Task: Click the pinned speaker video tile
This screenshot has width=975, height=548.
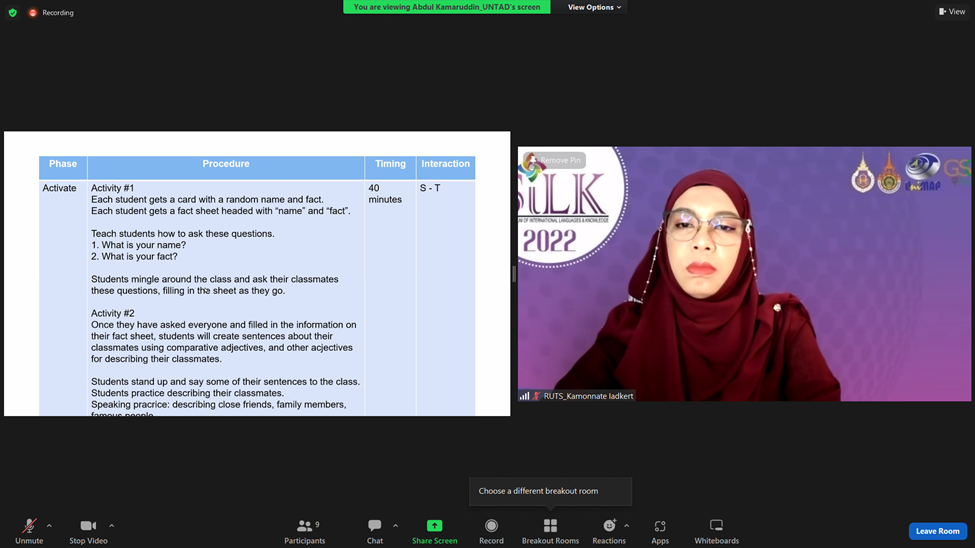Action: tap(744, 274)
